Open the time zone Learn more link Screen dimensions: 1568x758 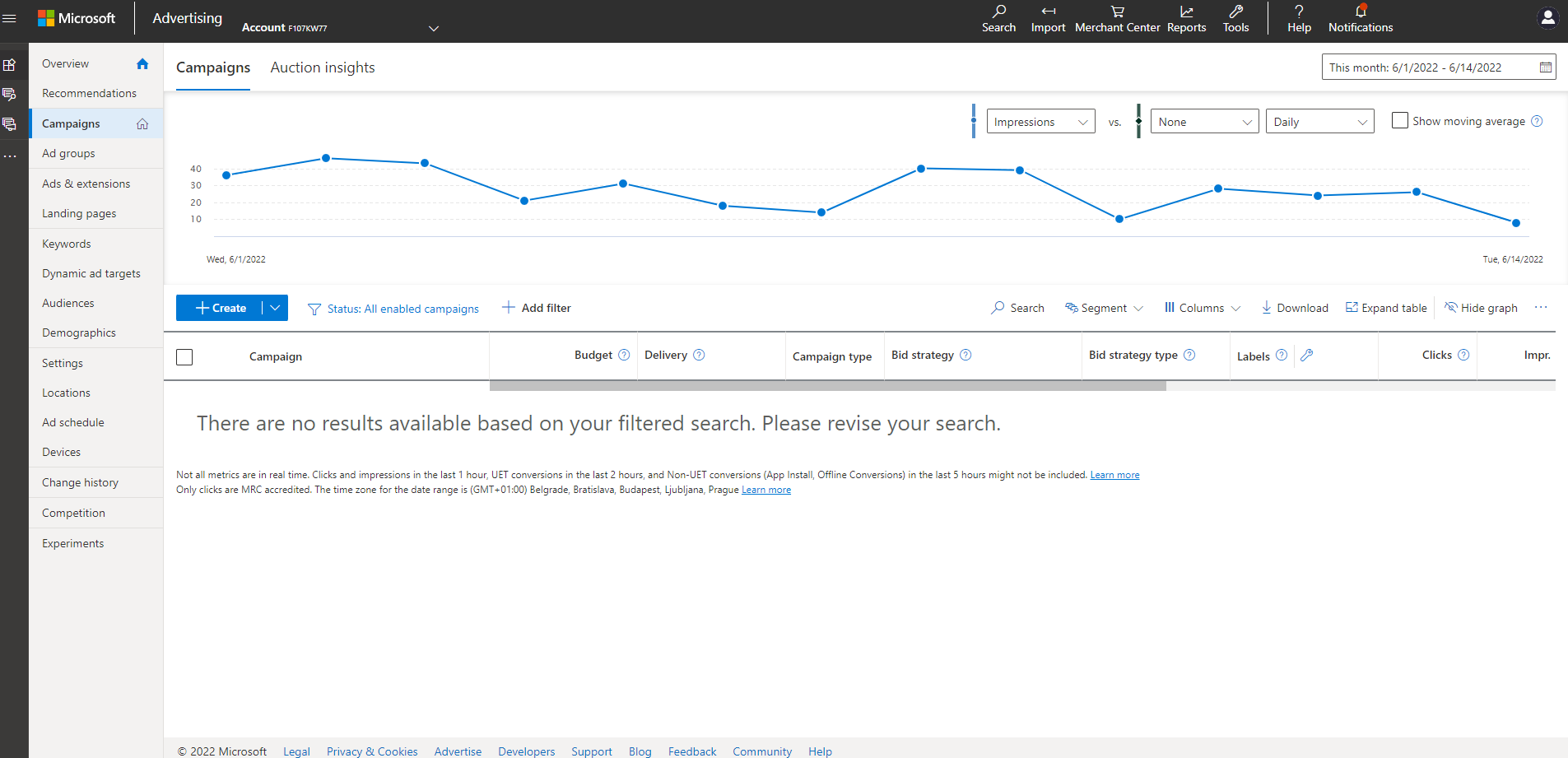[766, 490]
